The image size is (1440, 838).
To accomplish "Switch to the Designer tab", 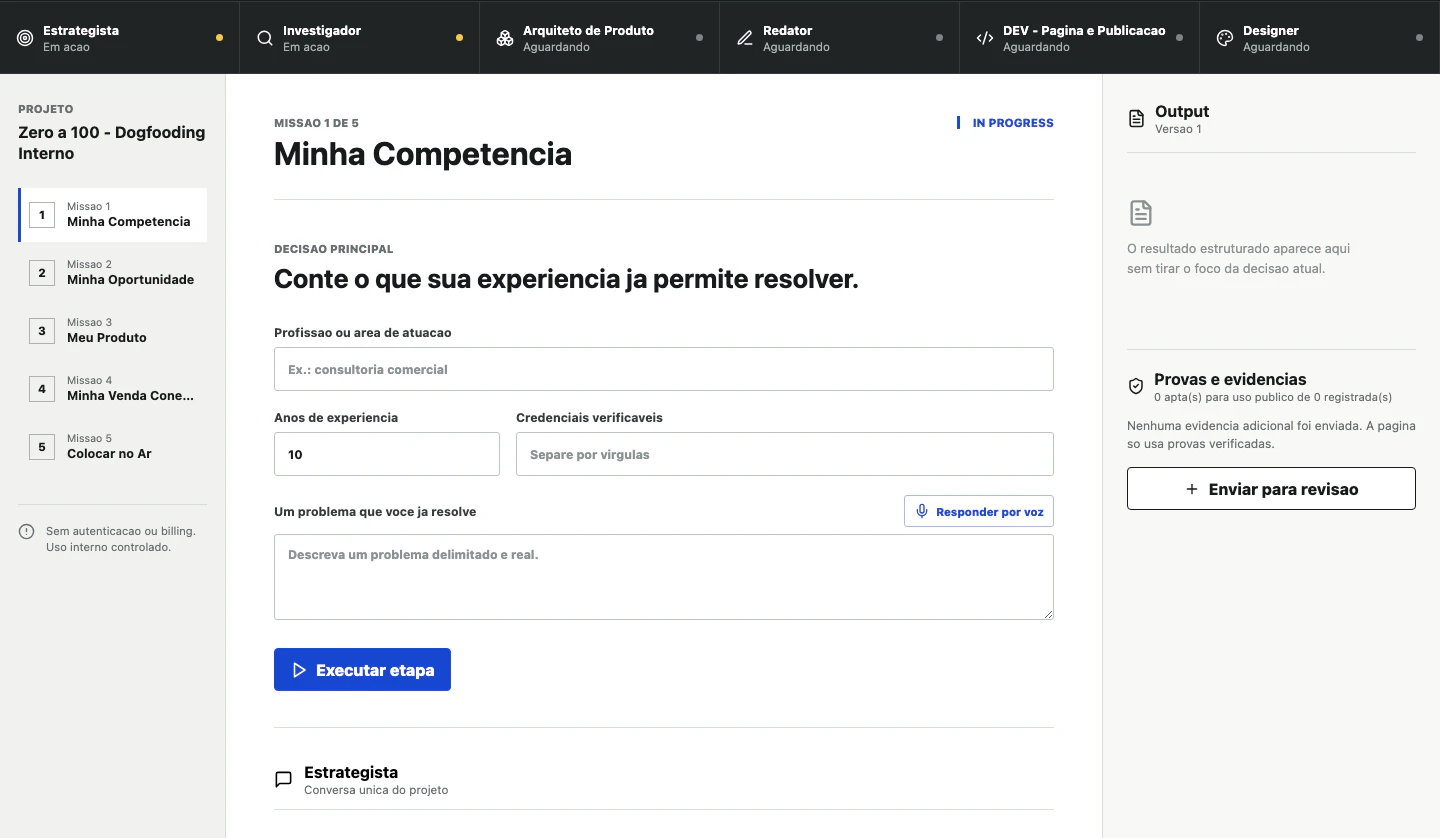I will (1320, 38).
